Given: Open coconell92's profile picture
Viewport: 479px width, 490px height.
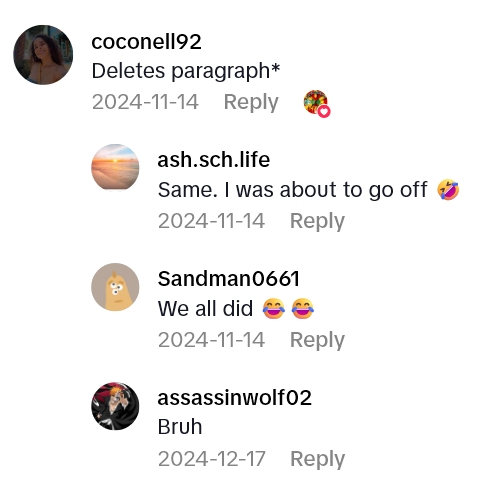Looking at the screenshot, I should coord(43,55).
